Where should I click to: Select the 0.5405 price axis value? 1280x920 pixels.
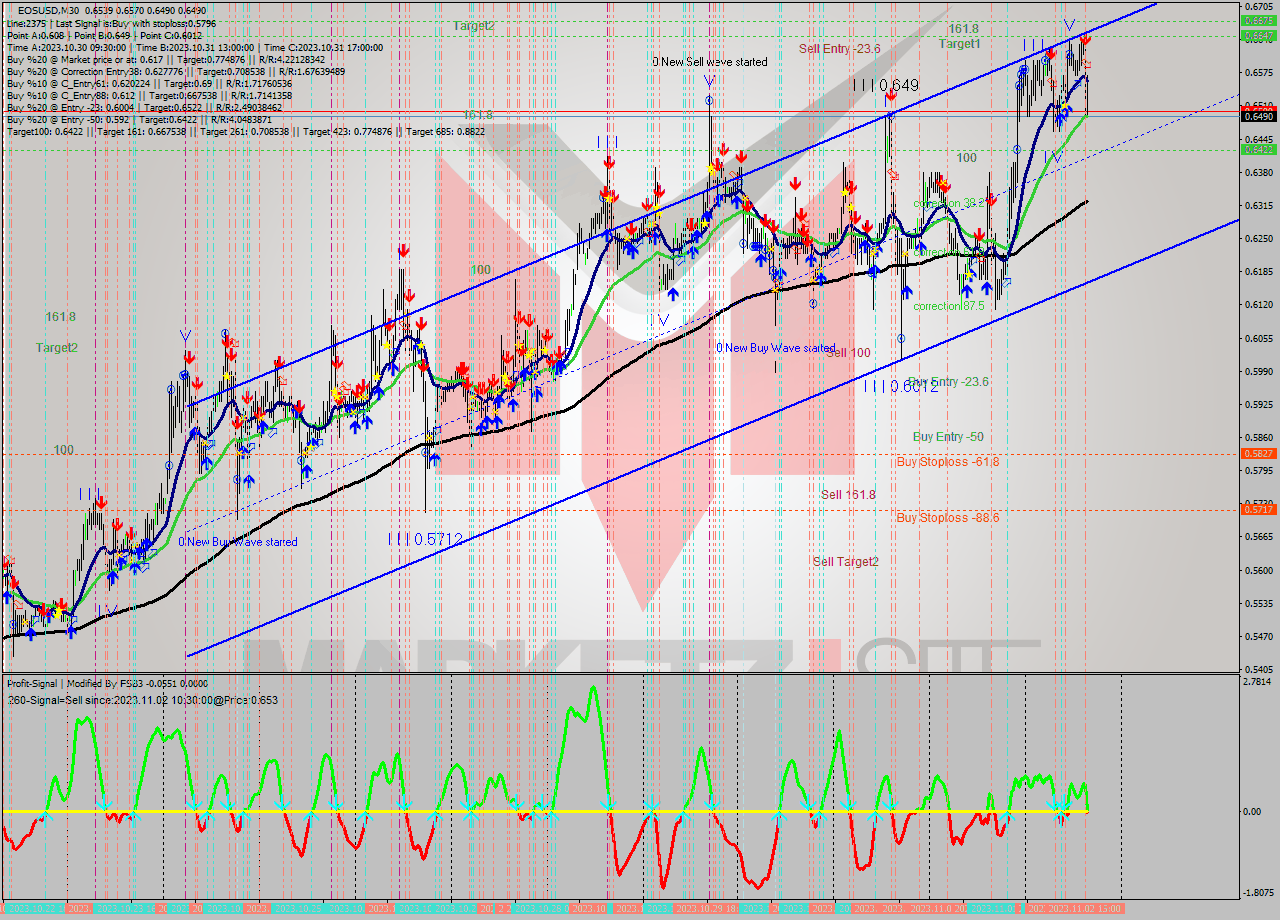1257,669
